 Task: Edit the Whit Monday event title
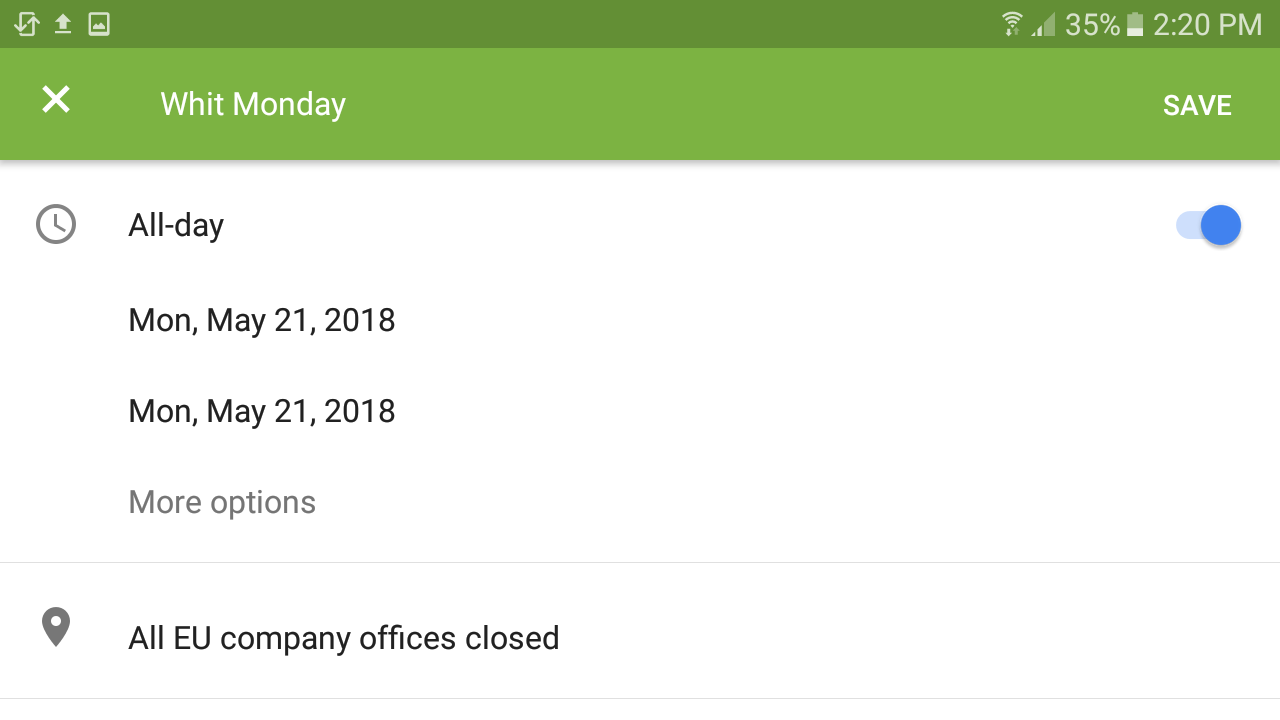(253, 104)
